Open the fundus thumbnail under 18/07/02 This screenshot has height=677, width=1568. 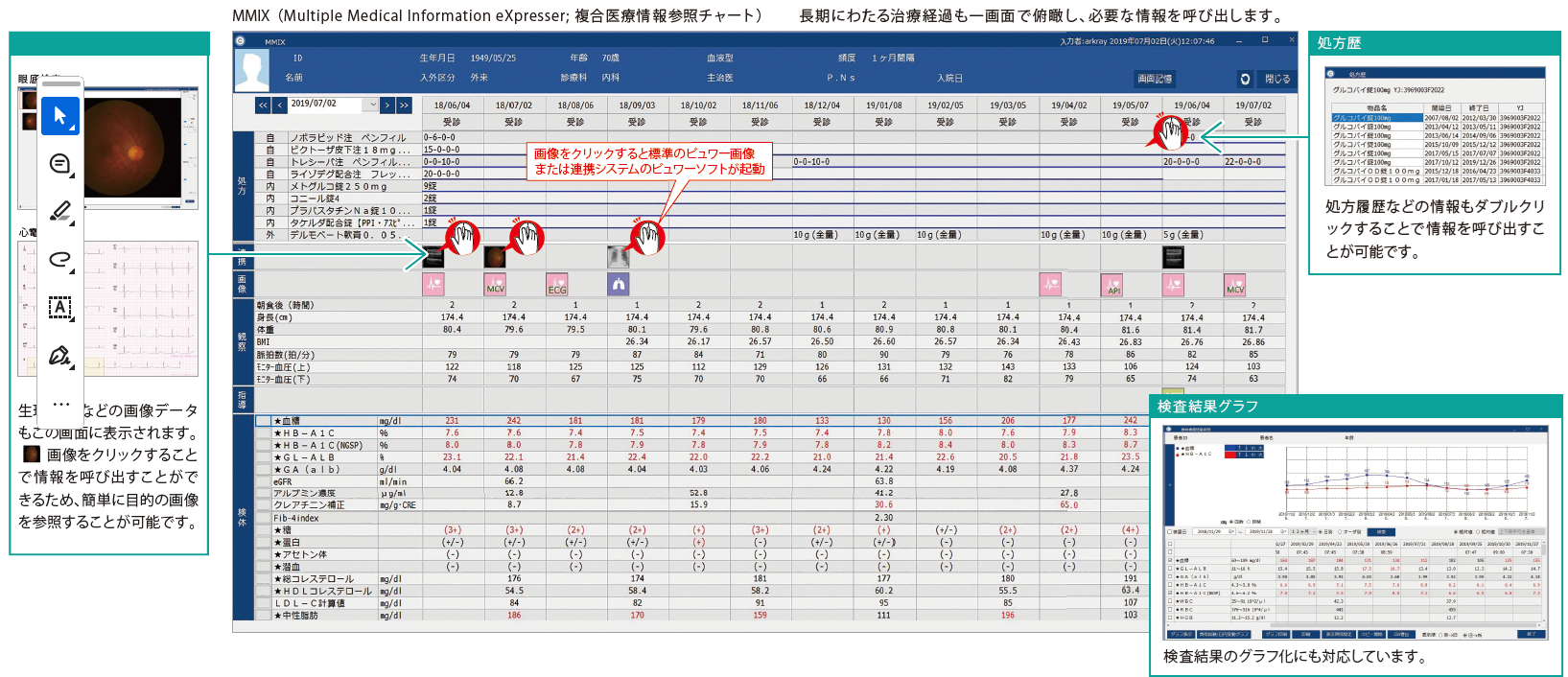(x=495, y=257)
